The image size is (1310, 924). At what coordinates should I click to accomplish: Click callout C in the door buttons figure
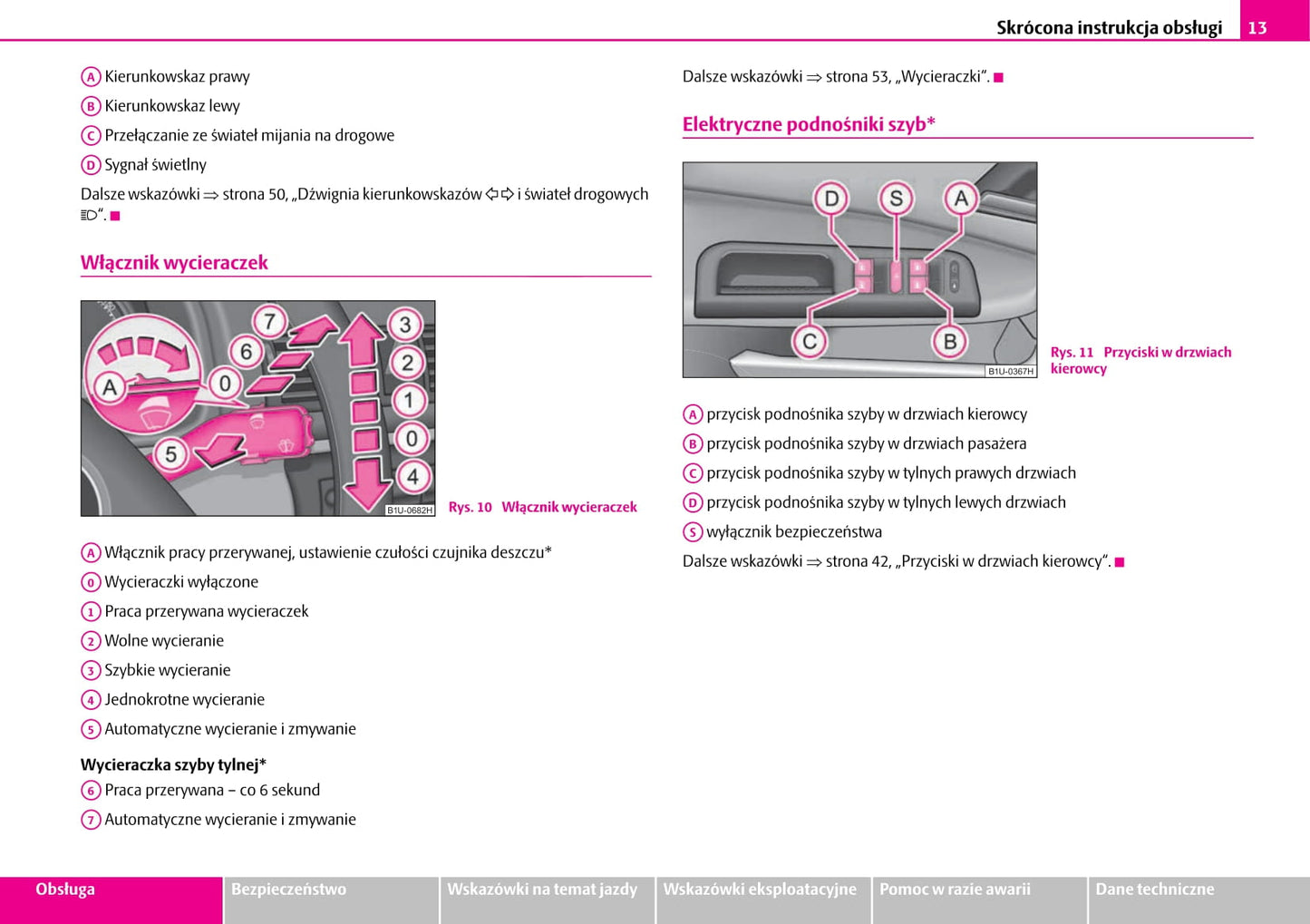pos(809,341)
